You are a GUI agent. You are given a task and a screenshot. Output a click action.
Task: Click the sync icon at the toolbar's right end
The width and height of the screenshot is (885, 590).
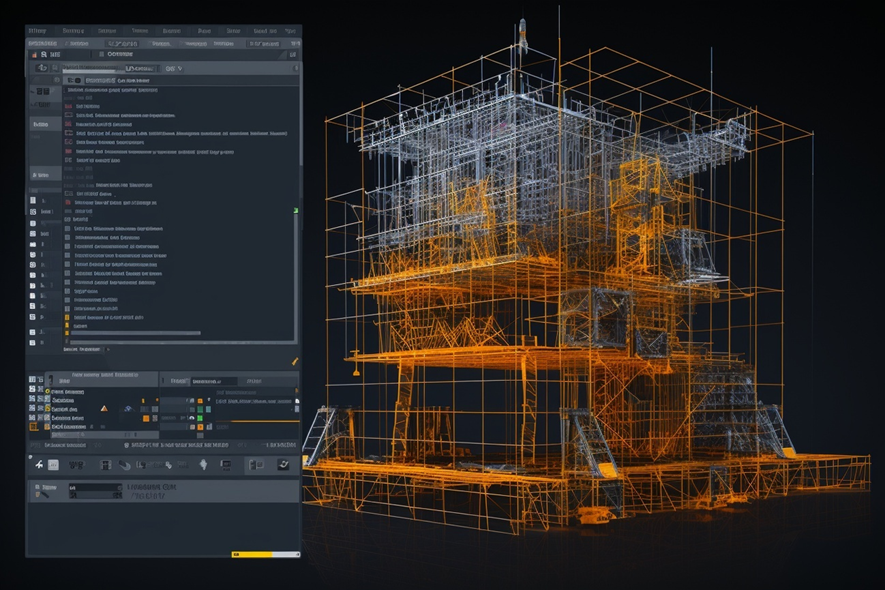coord(283,464)
